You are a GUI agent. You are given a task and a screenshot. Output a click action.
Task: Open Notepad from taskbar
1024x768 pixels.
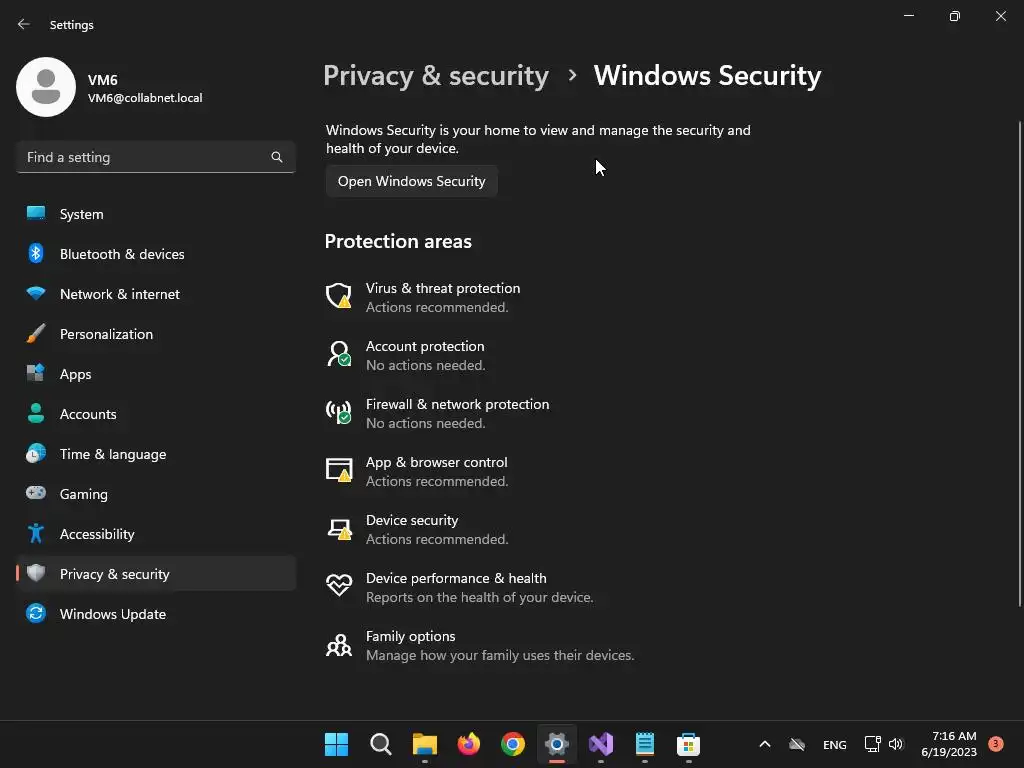pos(645,744)
